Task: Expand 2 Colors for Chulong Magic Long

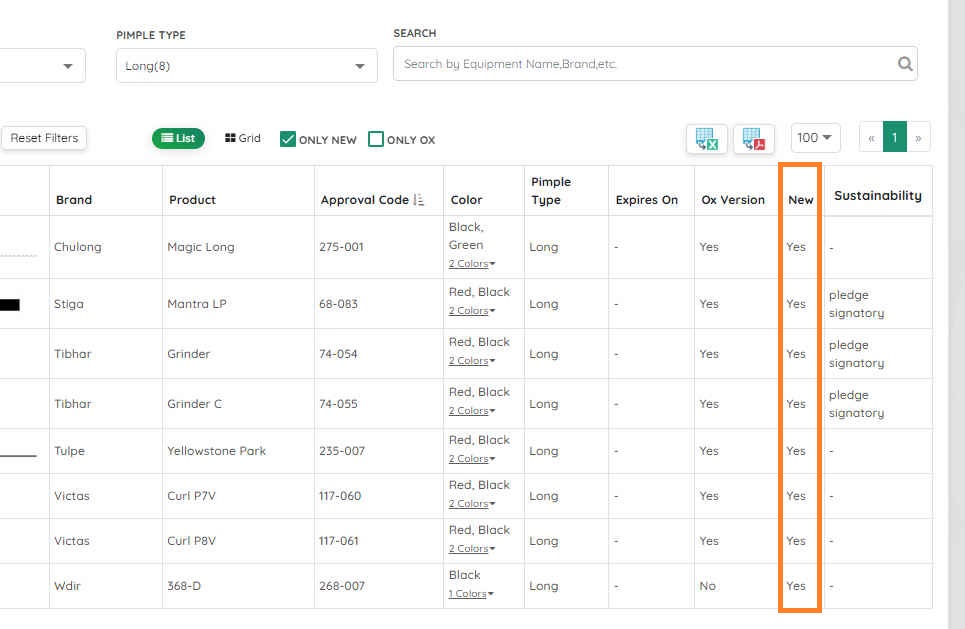Action: (471, 263)
